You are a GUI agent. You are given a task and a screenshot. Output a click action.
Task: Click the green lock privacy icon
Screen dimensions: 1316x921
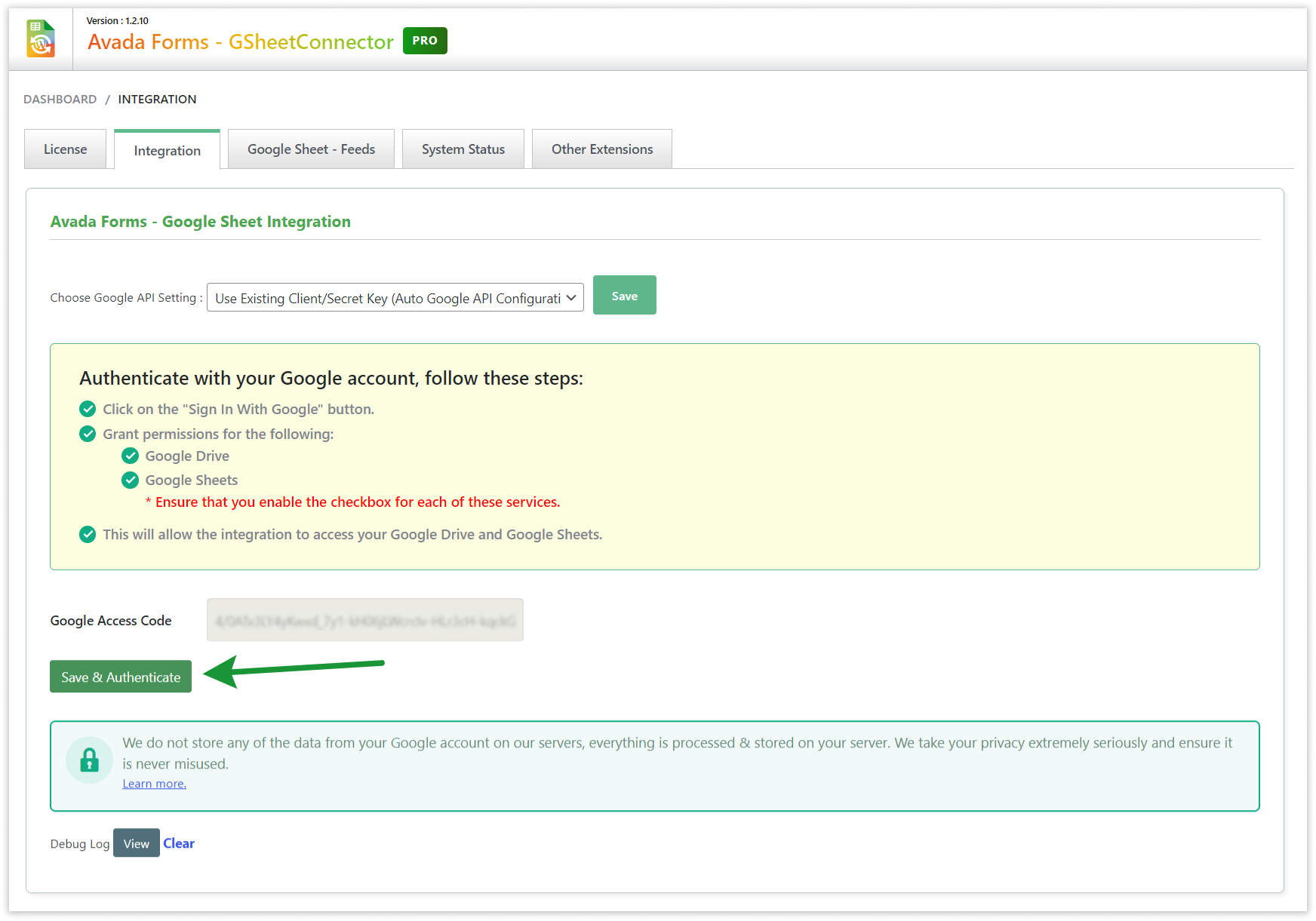coord(89,760)
